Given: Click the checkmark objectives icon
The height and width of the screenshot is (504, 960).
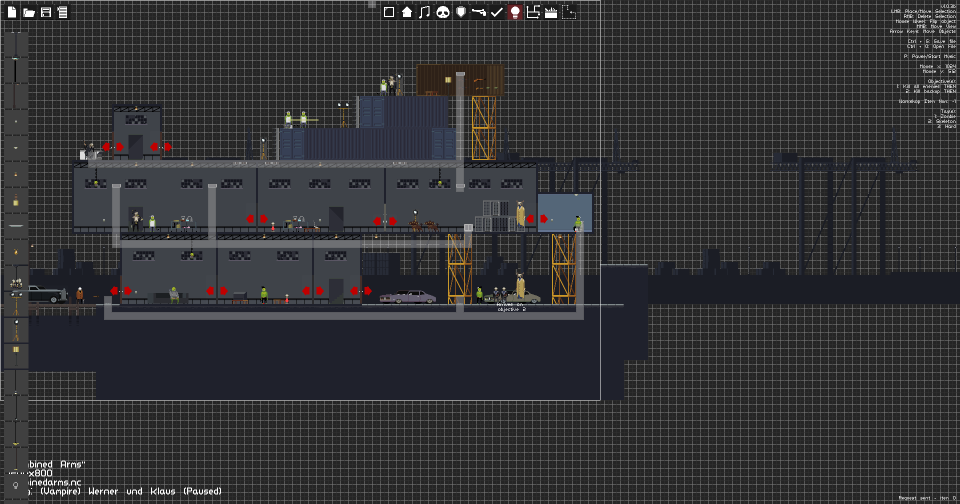Looking at the screenshot, I should tap(497, 12).
